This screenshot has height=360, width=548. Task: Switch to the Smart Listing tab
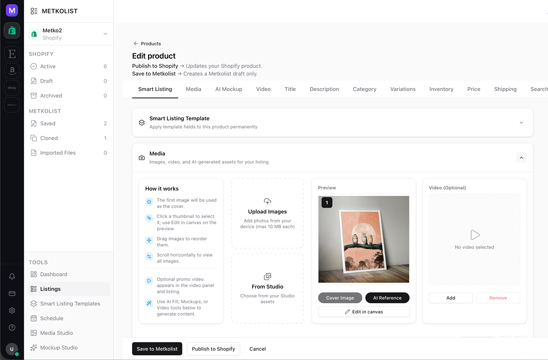click(155, 89)
